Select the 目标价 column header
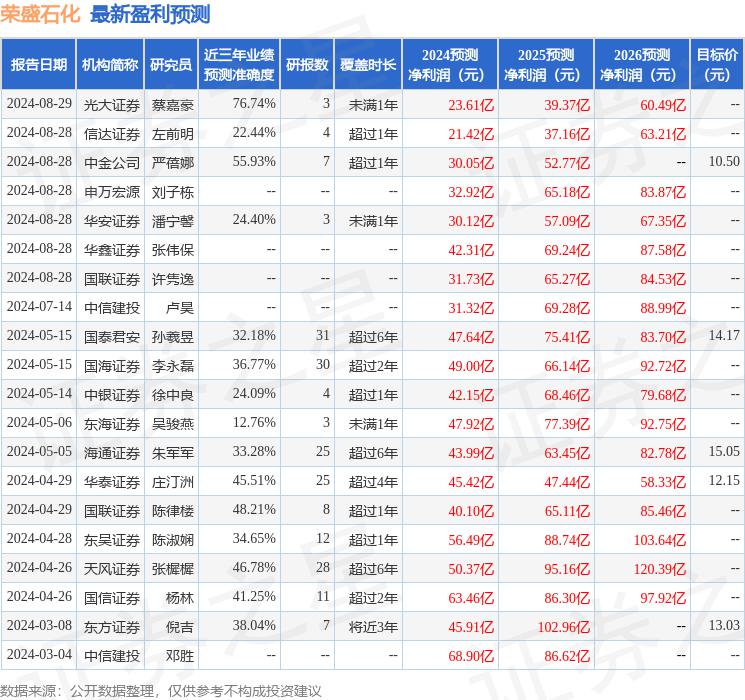 pyautogui.click(x=717, y=65)
